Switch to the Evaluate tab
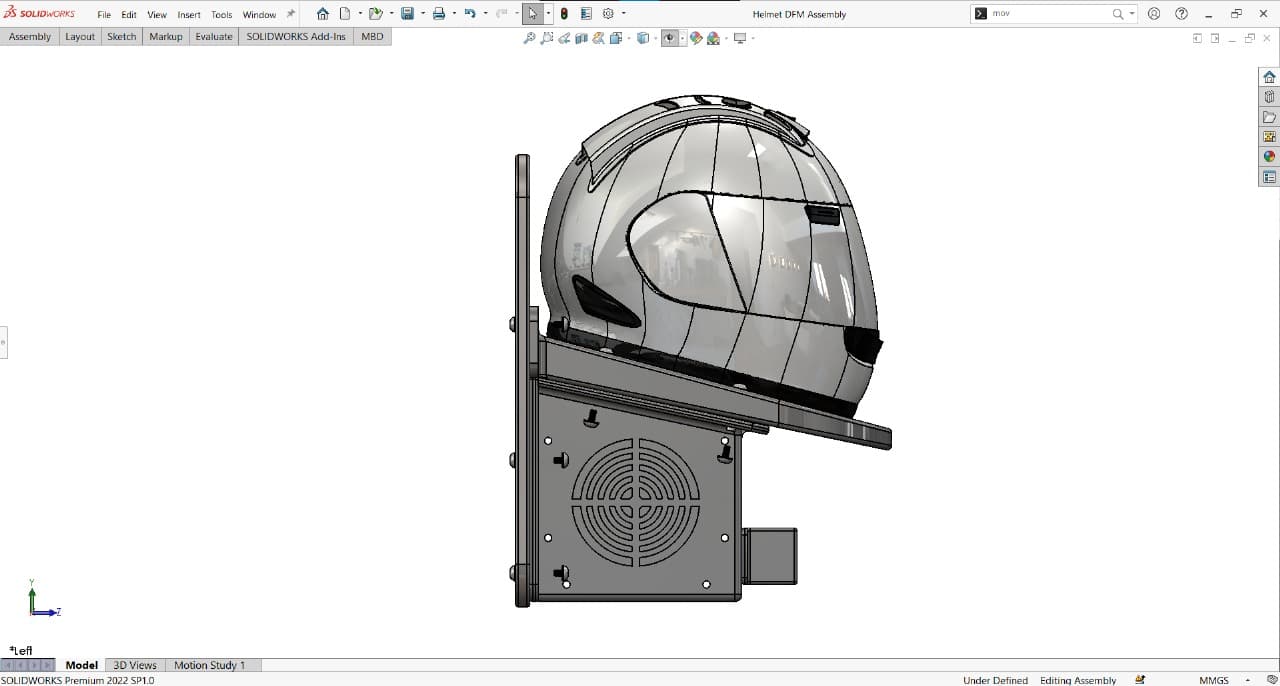Viewport: 1280px width, 686px height. tap(214, 36)
